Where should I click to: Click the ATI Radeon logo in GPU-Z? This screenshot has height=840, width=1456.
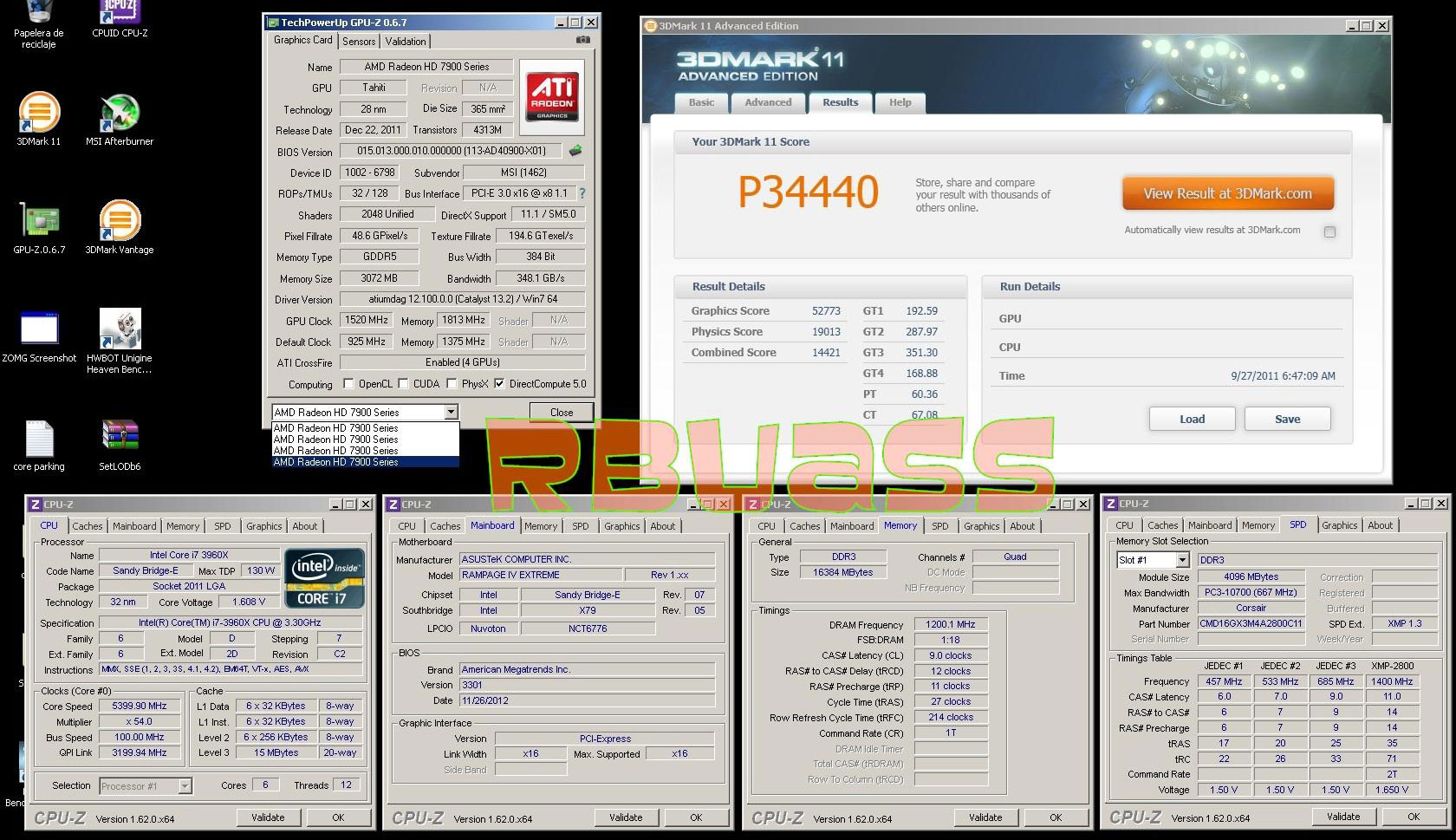(552, 96)
